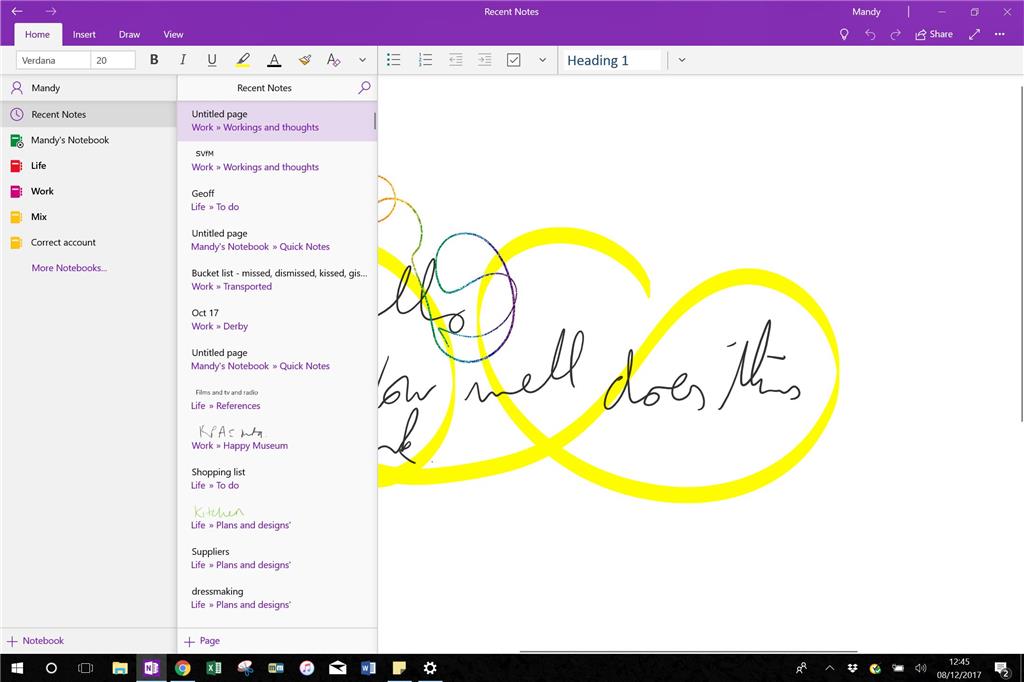
Task: Clear formatting with the eraser A icon
Action: click(x=333, y=60)
